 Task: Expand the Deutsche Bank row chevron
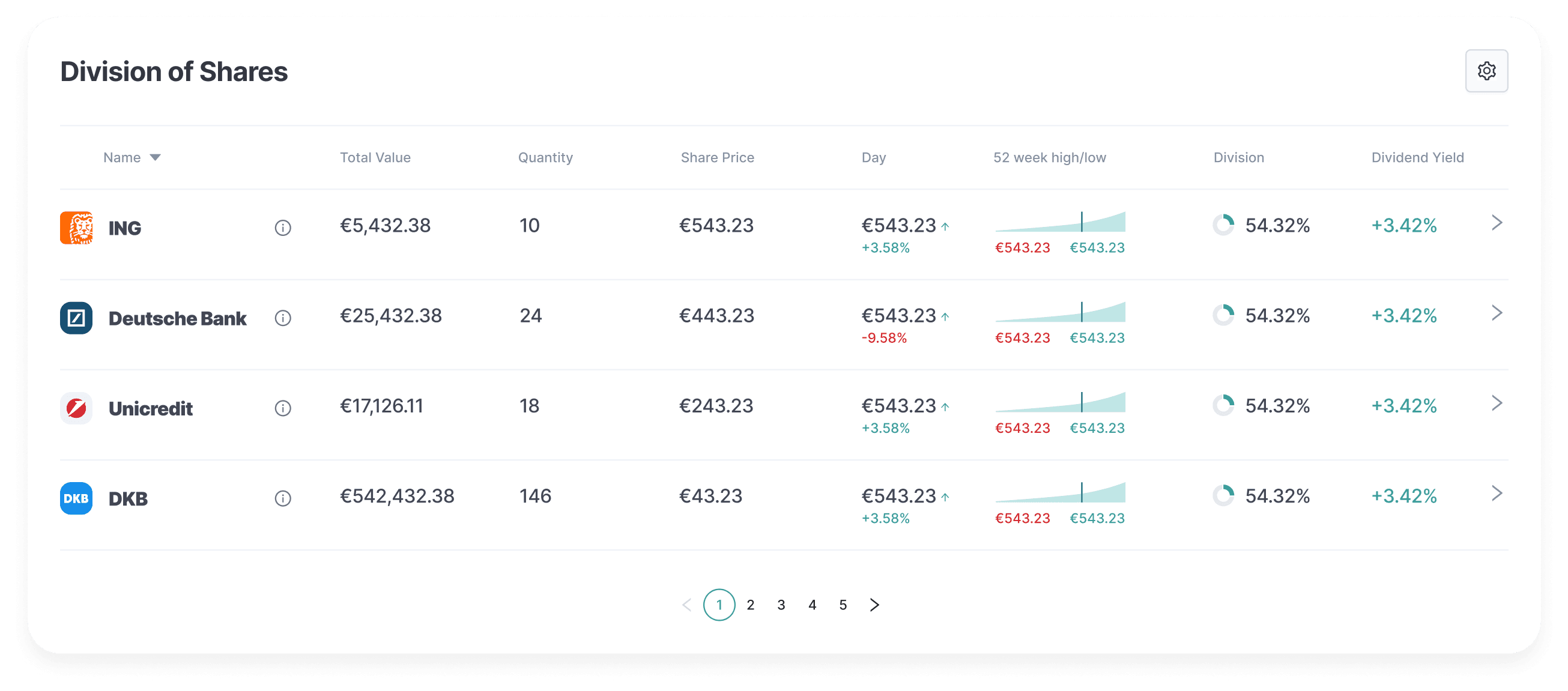coord(1497,313)
